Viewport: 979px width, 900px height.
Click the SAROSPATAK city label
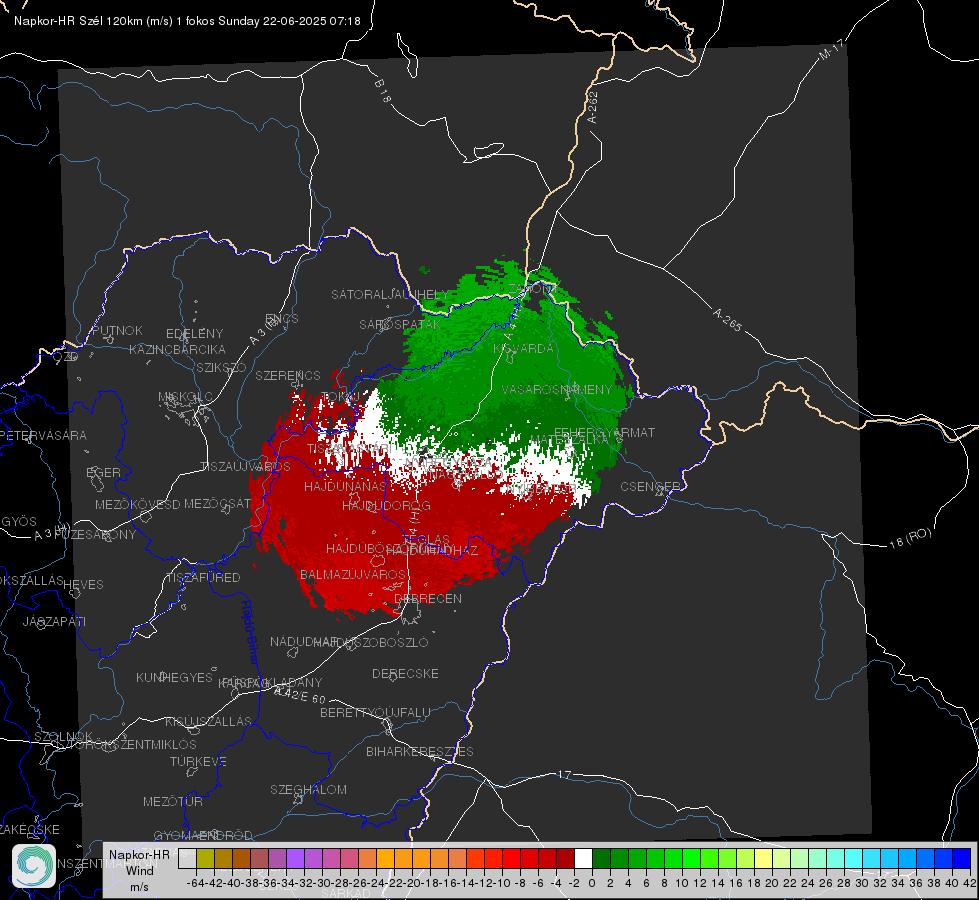(x=400, y=325)
